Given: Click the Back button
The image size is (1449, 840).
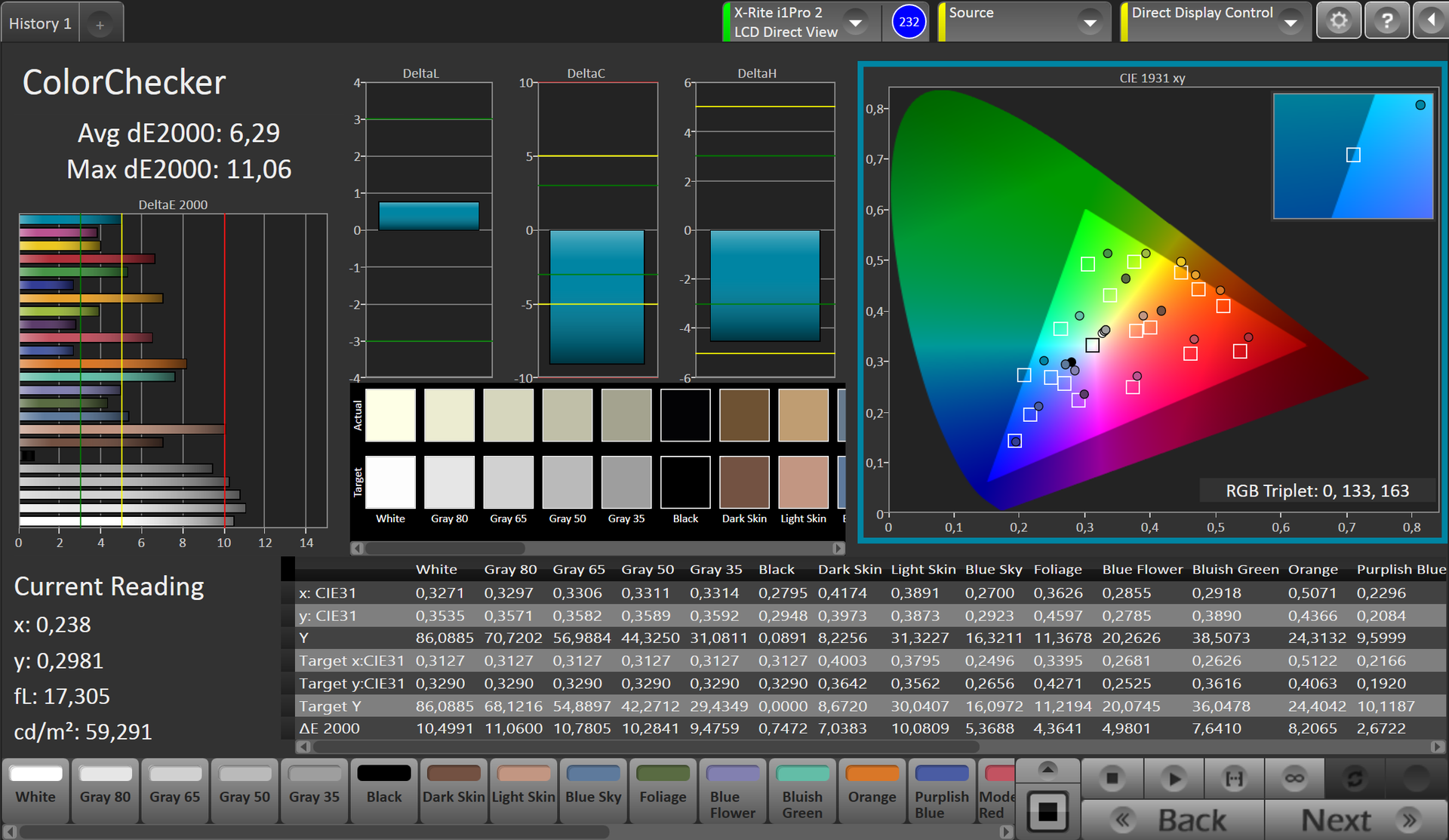Looking at the screenshot, I should [1173, 820].
